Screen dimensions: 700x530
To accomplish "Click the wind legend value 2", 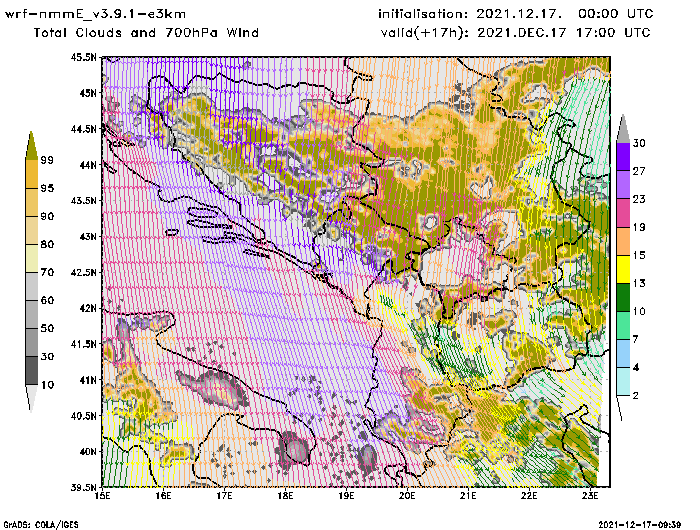I will 636,396.
